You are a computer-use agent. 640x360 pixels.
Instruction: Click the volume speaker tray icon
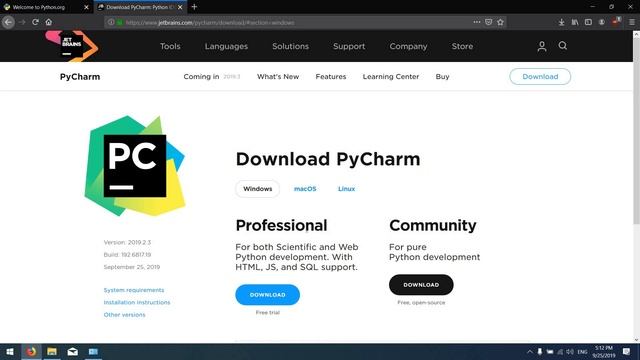pos(570,352)
